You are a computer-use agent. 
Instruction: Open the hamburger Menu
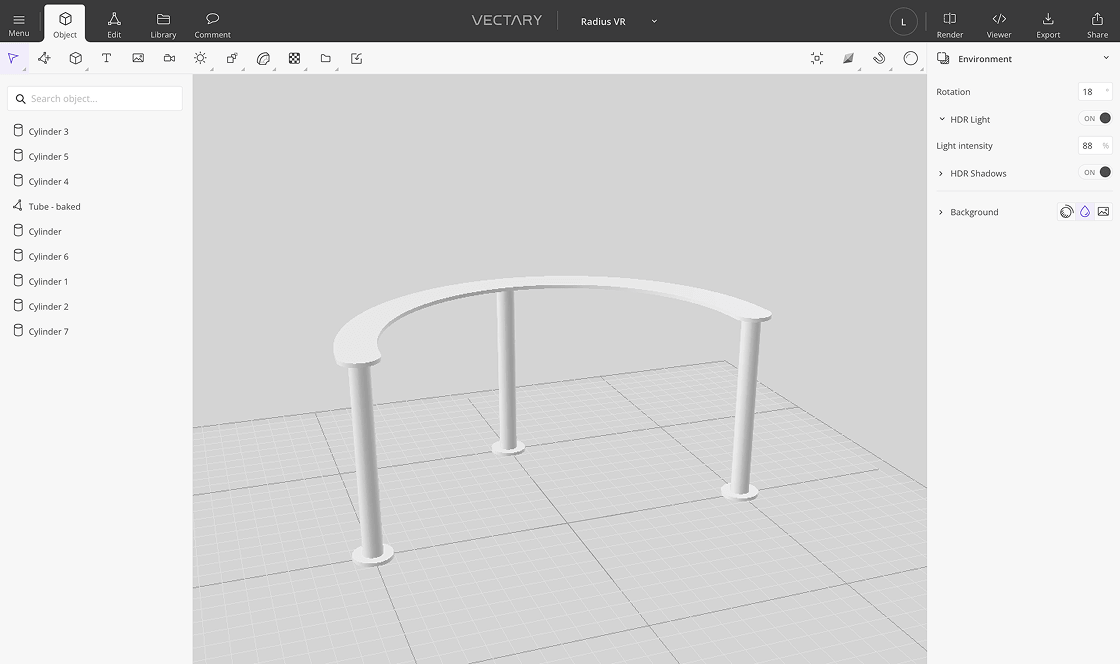tap(19, 24)
